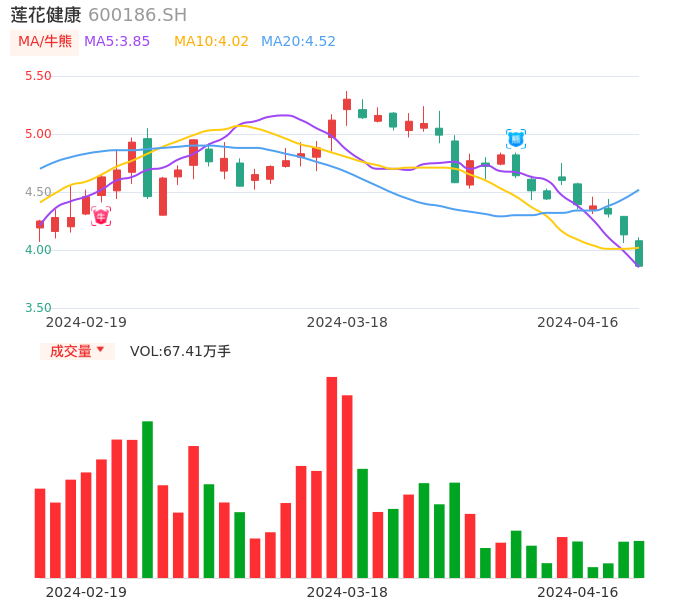Click the 2024-03-18 date under volume chart
Viewport: 686px width, 606px height.
(347, 592)
